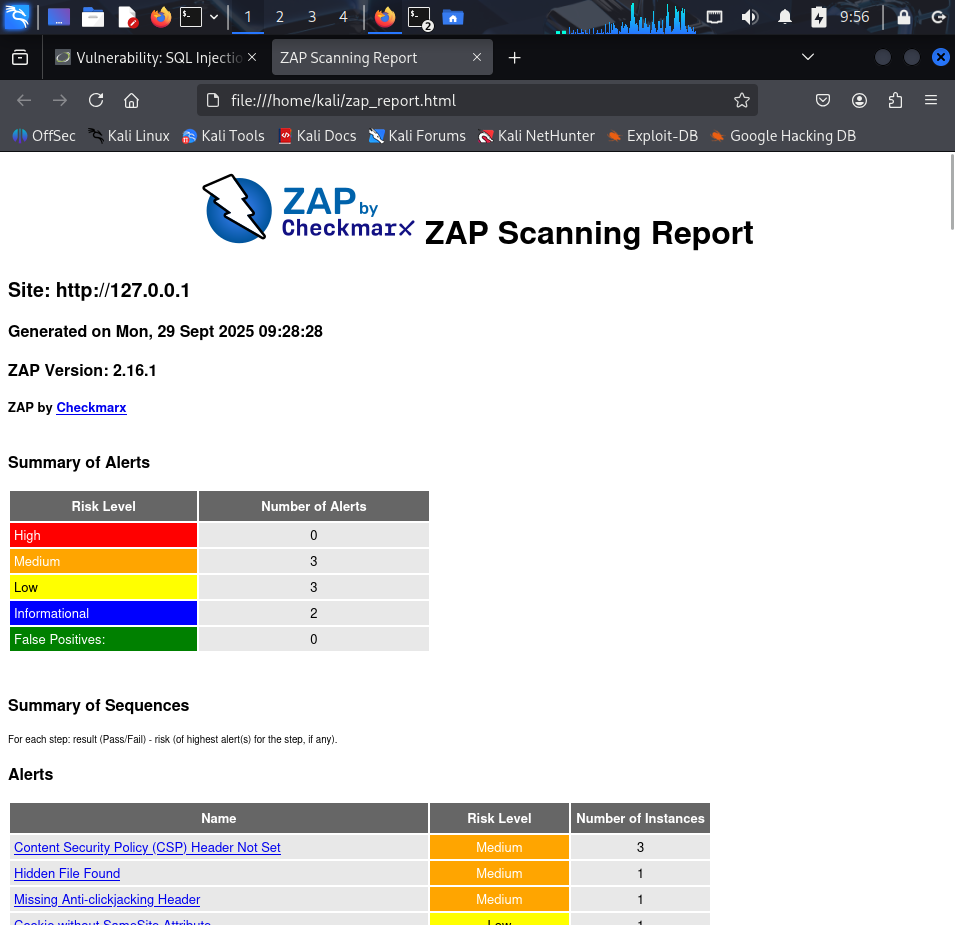Click the file manager icon in top panel
955x925 pixels.
click(93, 17)
